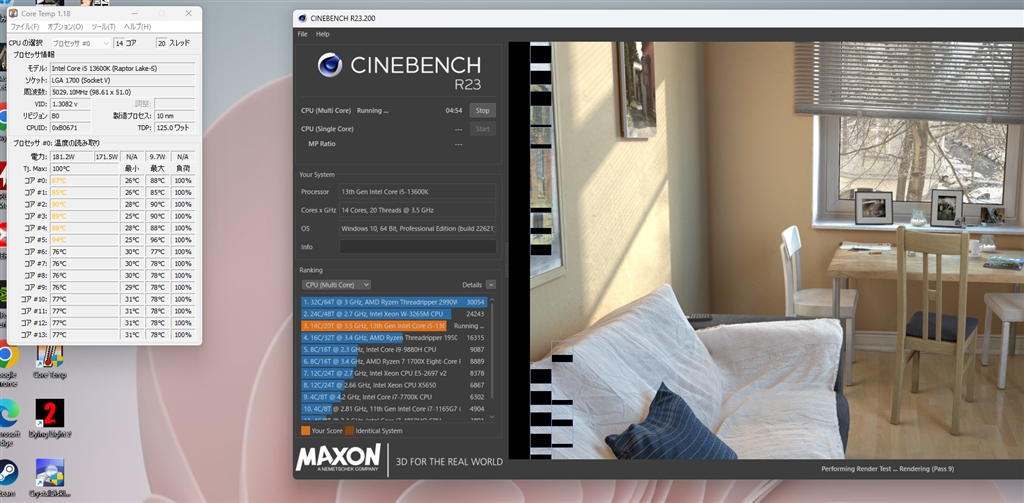
Task: Select ranking row Intel Core i7-7700K CPU
Action: click(x=394, y=397)
